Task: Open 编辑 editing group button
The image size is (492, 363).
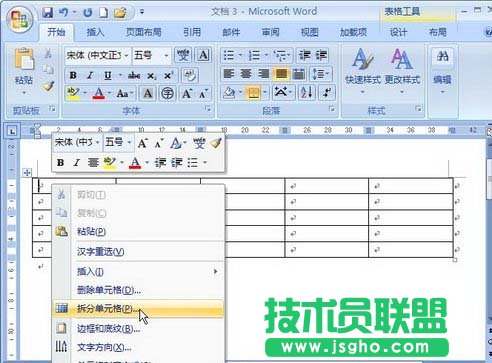Action: tap(442, 71)
